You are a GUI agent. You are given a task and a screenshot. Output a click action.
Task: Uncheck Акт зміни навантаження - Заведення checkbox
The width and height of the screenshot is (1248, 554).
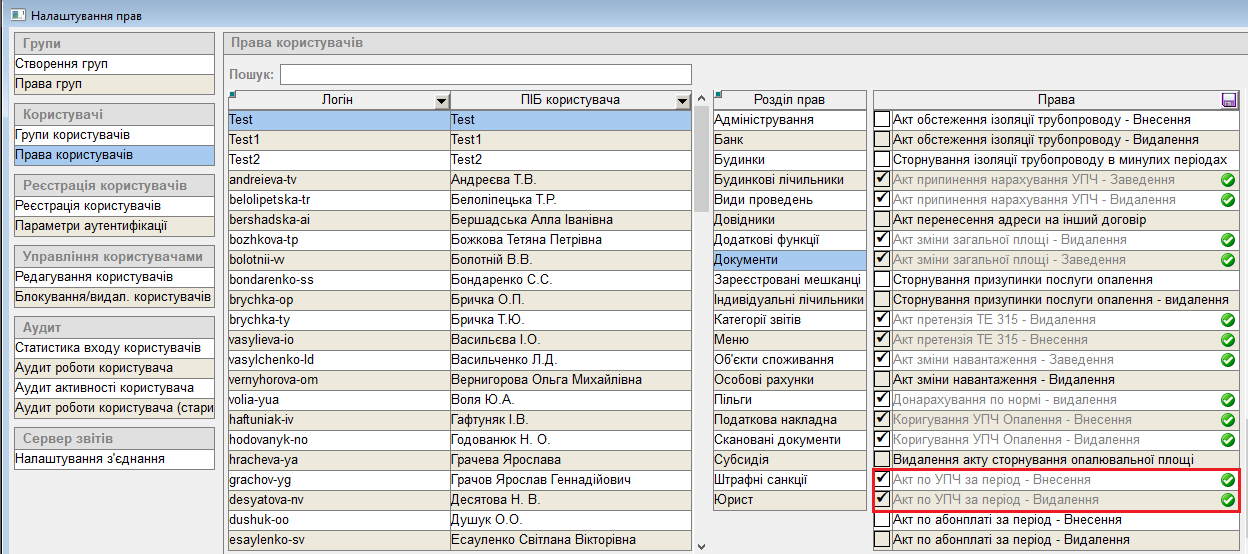[x=882, y=360]
